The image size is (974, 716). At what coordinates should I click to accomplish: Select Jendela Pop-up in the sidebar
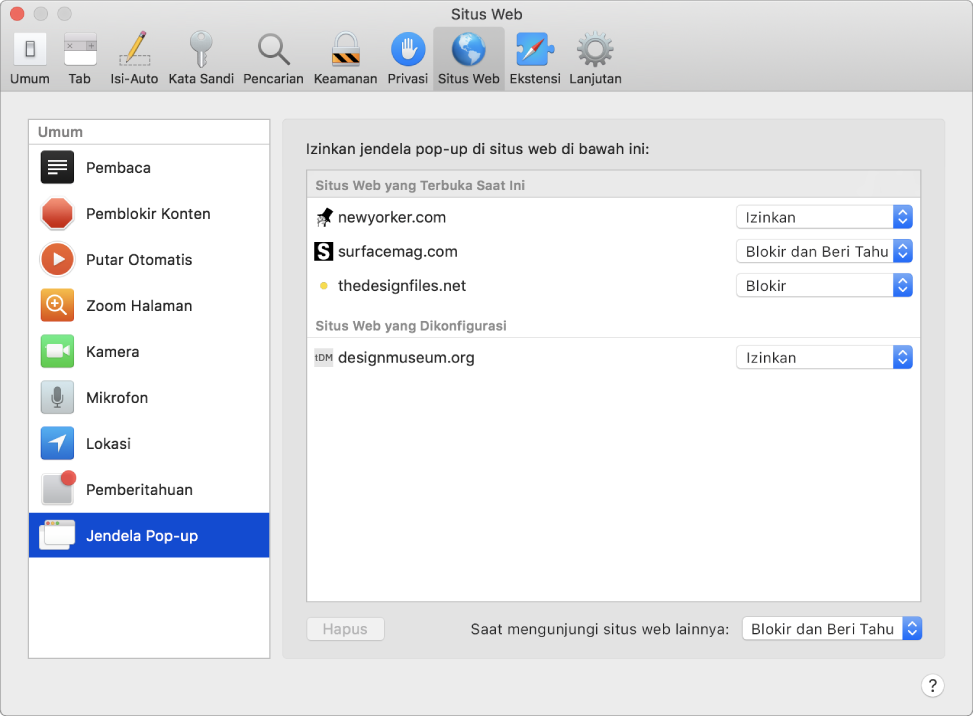[x=149, y=535]
